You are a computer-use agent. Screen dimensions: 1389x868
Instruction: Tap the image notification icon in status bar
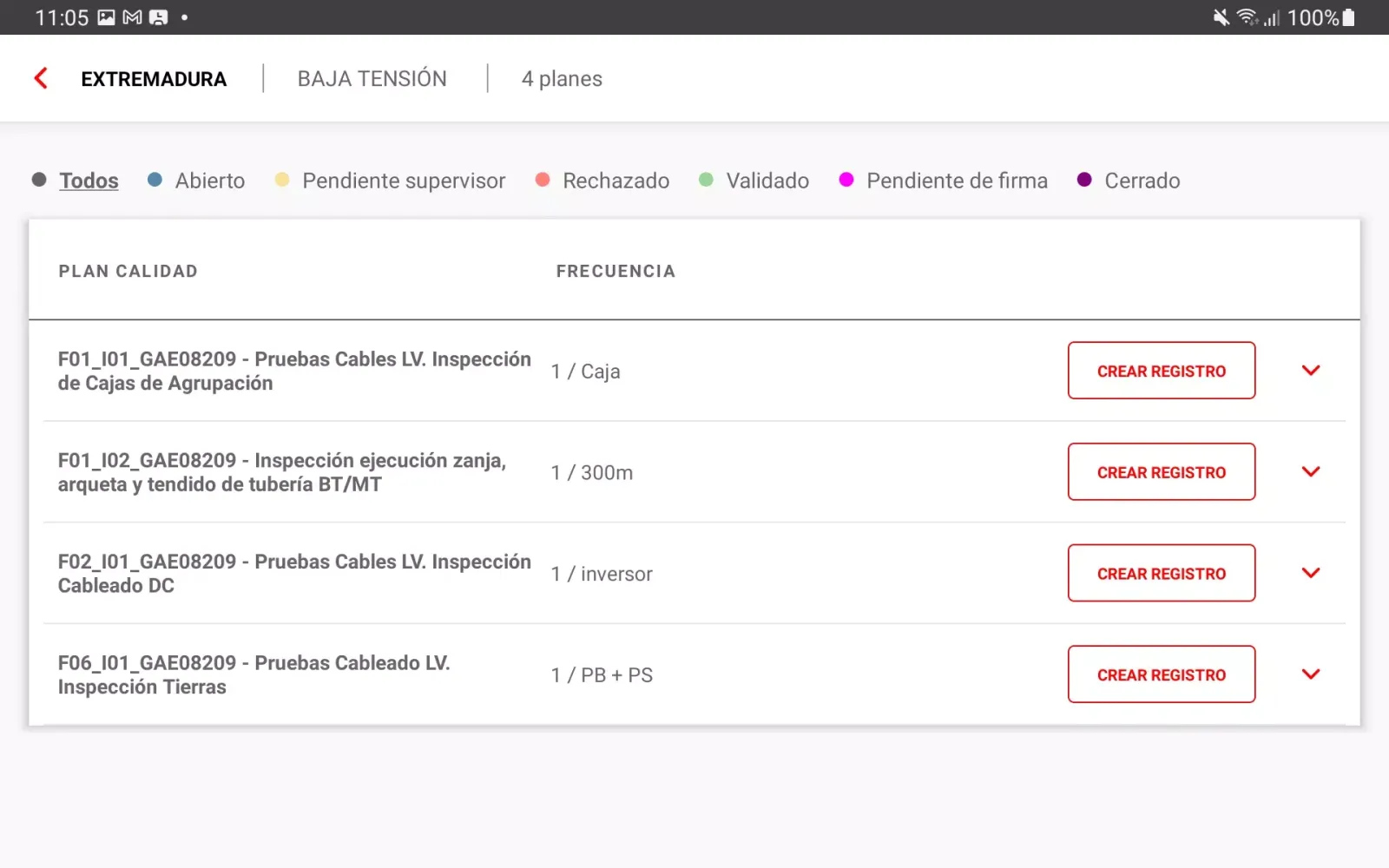coord(106,17)
